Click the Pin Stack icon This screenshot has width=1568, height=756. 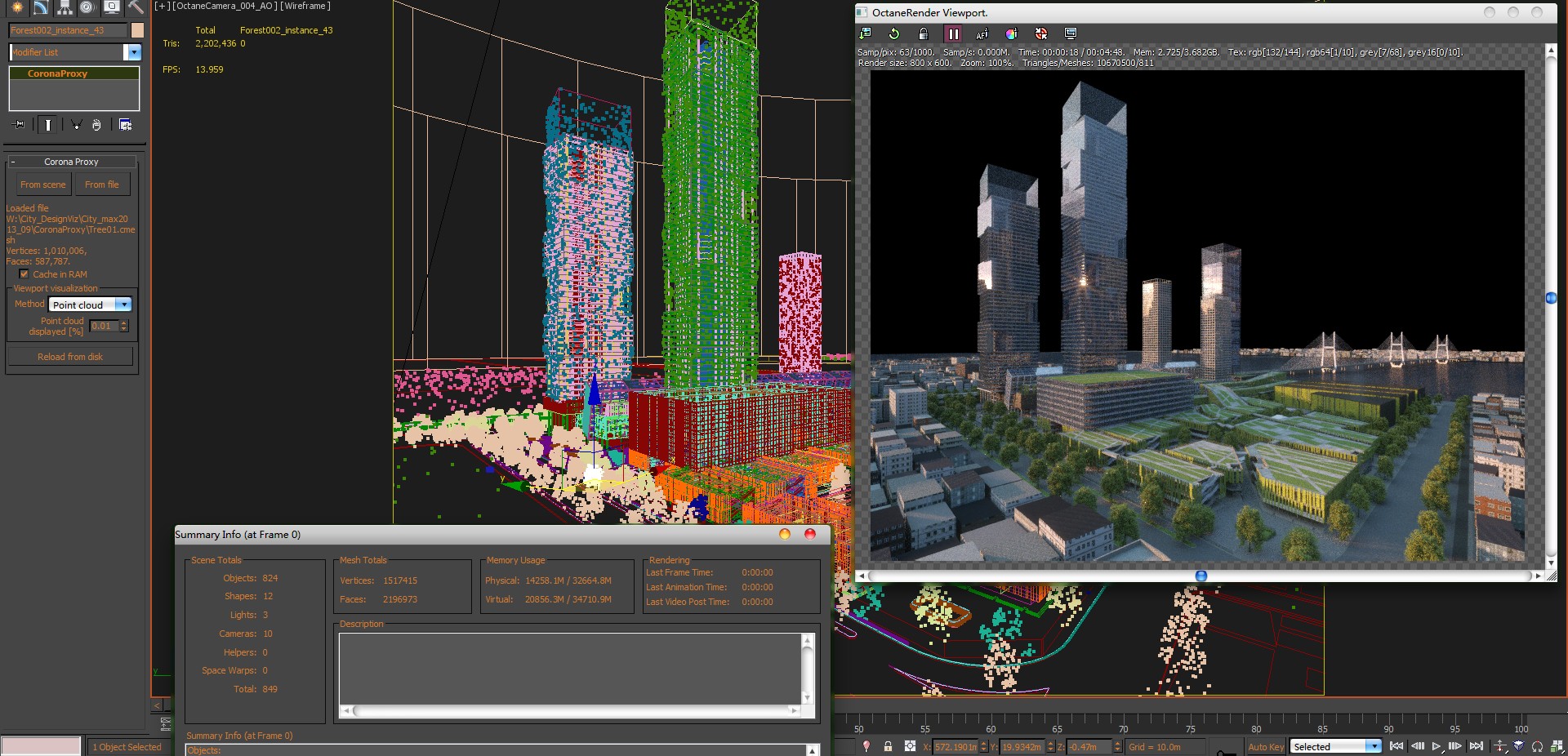coord(20,125)
